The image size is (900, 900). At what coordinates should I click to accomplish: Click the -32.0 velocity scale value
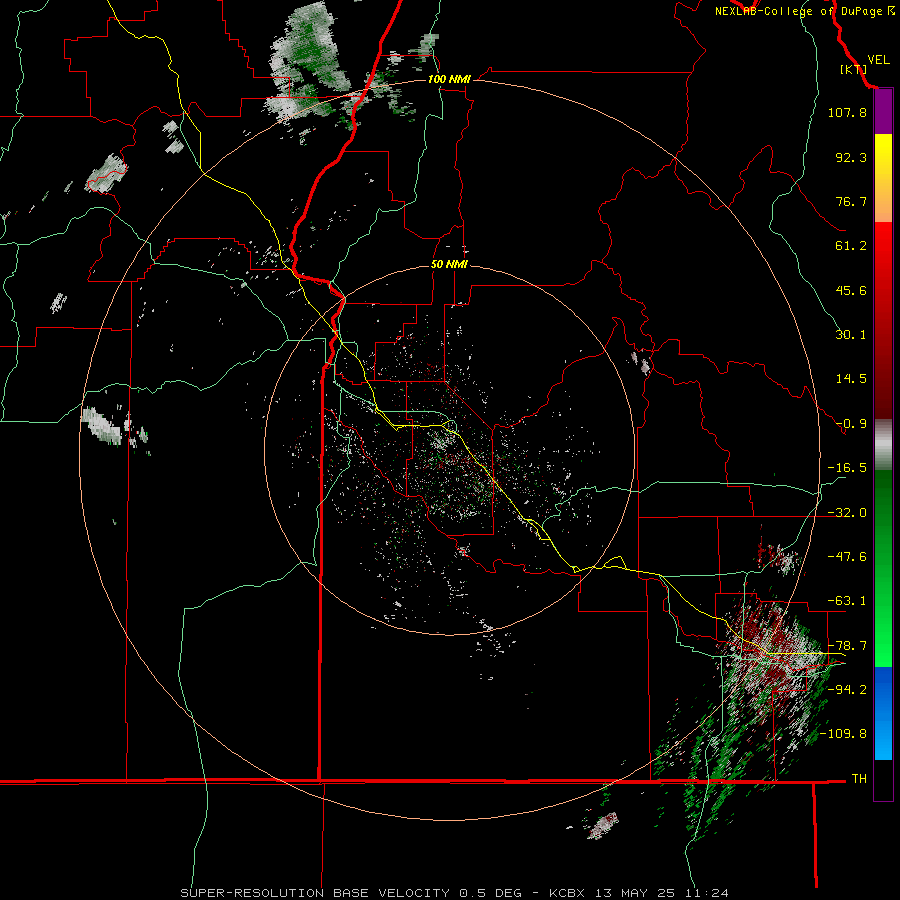pyautogui.click(x=847, y=513)
